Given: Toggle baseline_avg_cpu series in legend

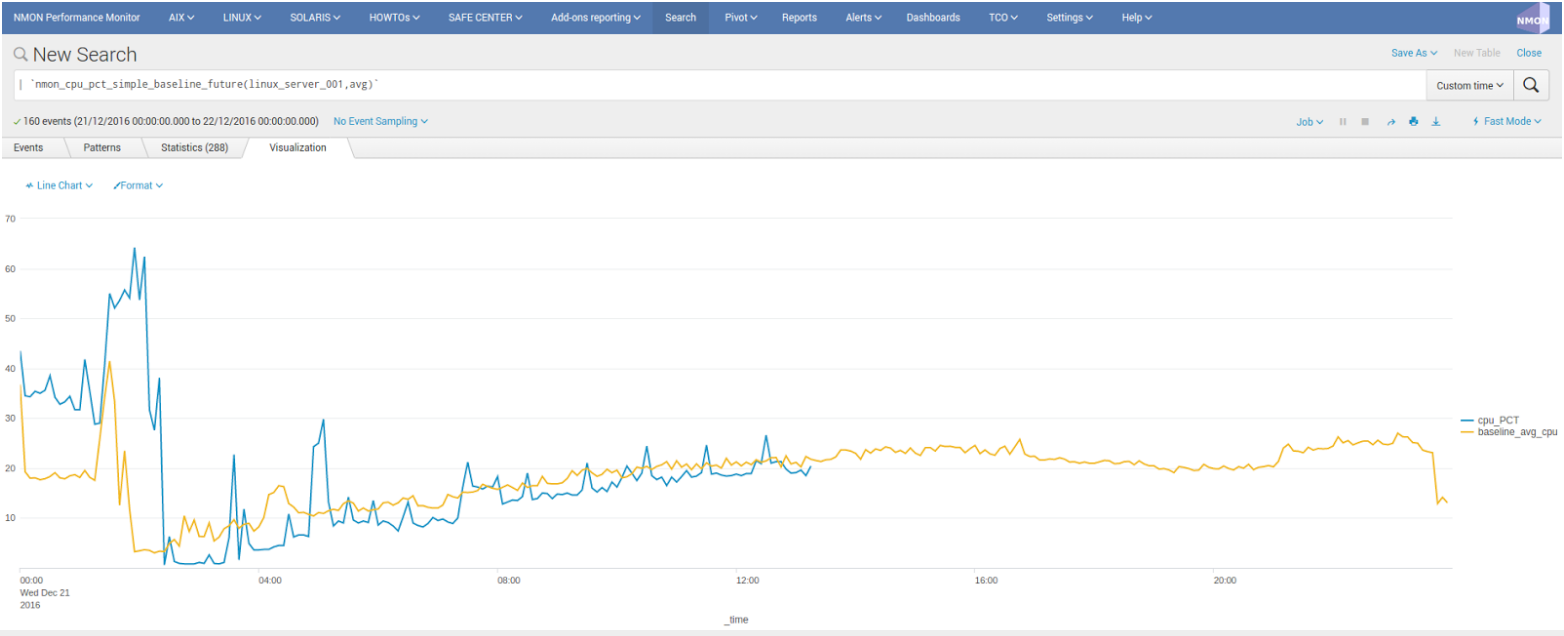Looking at the screenshot, I should pos(1516,432).
